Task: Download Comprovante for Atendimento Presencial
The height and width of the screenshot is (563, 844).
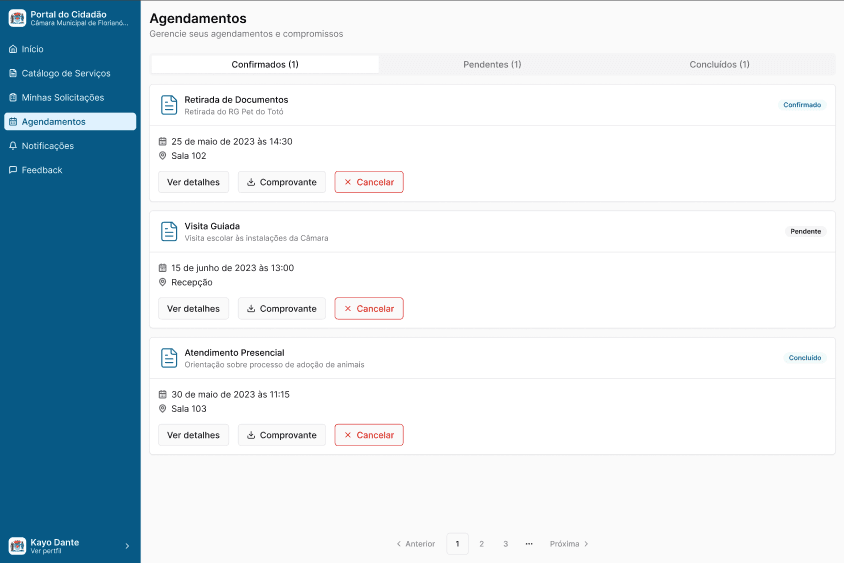Action: coord(282,435)
